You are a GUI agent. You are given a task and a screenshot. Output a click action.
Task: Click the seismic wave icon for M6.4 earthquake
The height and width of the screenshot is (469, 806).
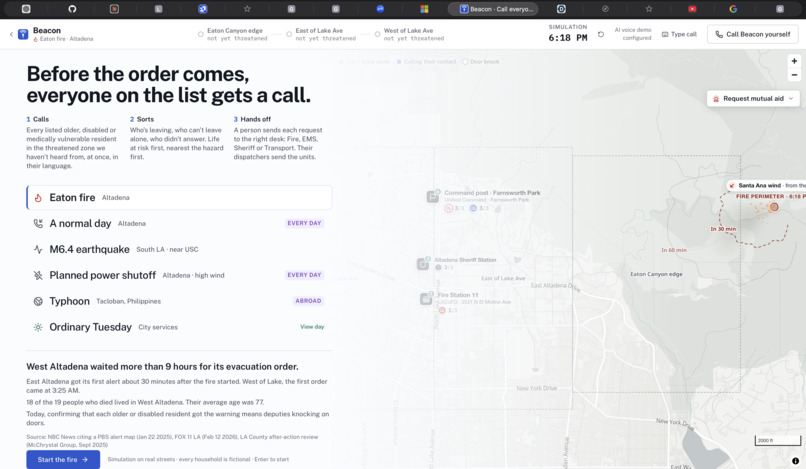38,249
